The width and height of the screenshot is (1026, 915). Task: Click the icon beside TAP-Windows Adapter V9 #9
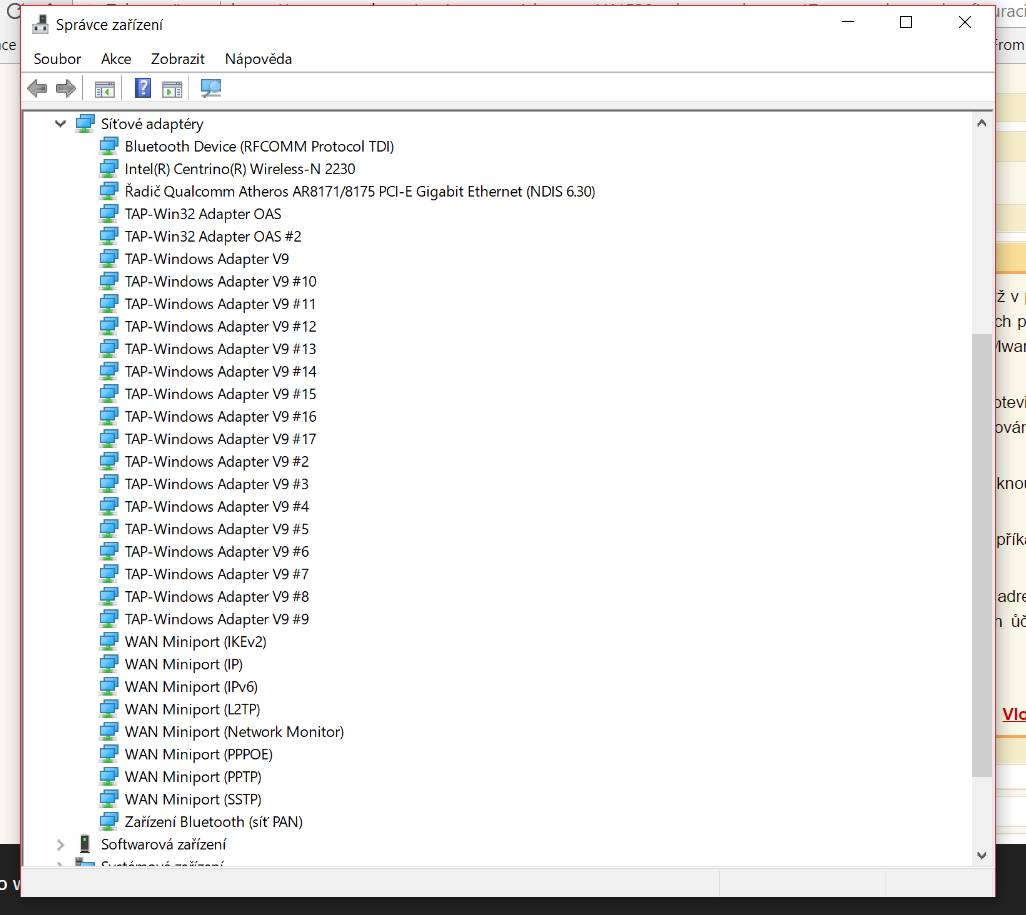(109, 619)
